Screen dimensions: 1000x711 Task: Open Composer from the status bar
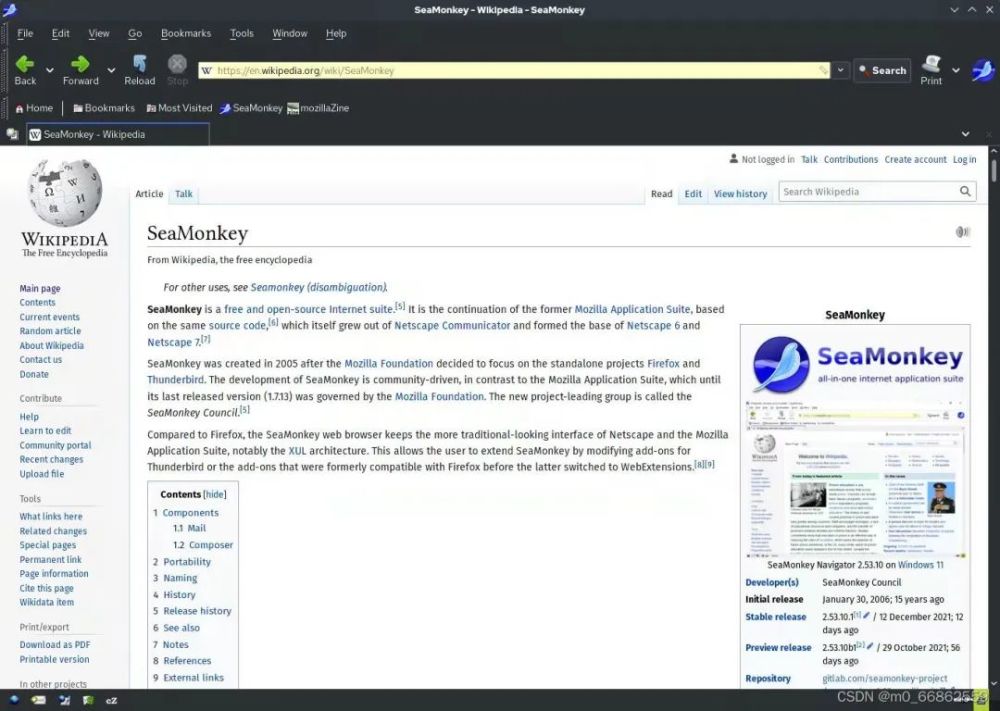[64, 700]
